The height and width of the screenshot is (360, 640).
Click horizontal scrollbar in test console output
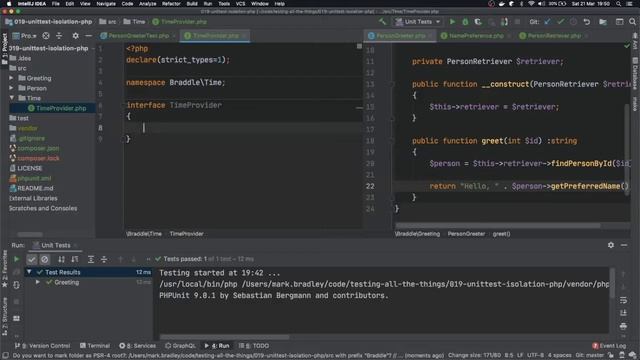(224, 337)
